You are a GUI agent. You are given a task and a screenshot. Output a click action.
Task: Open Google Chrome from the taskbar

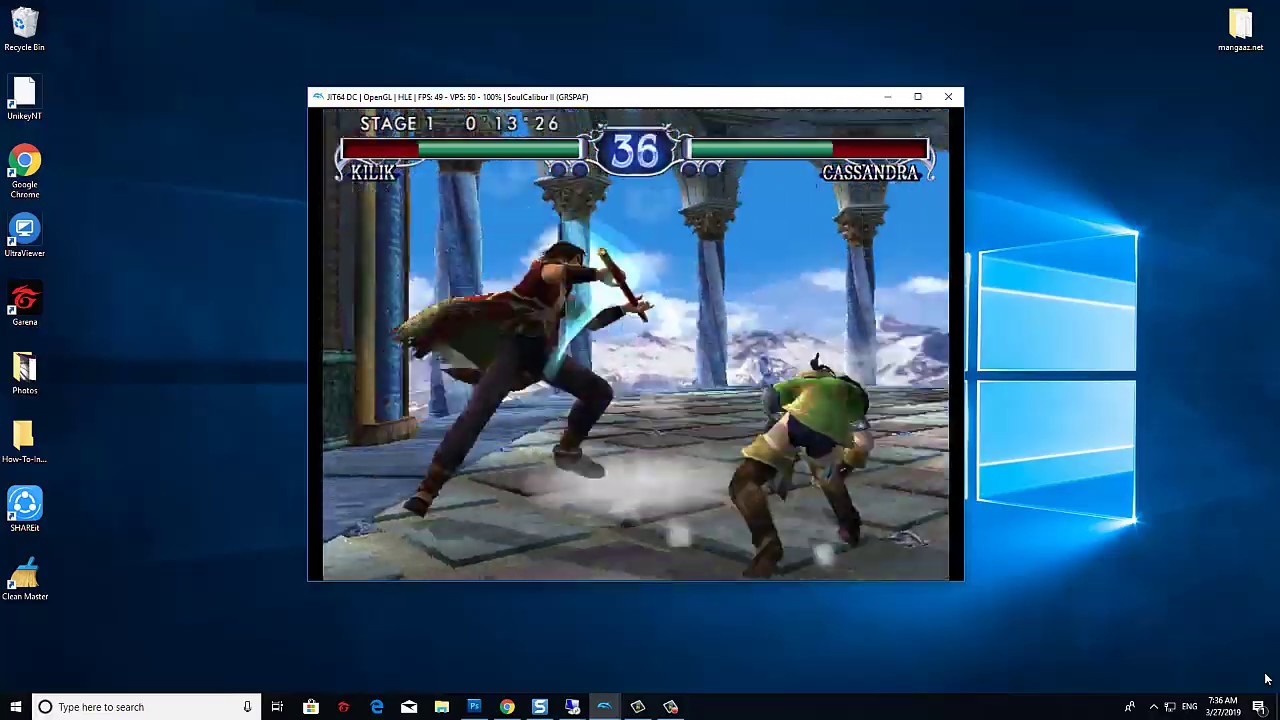(x=507, y=707)
